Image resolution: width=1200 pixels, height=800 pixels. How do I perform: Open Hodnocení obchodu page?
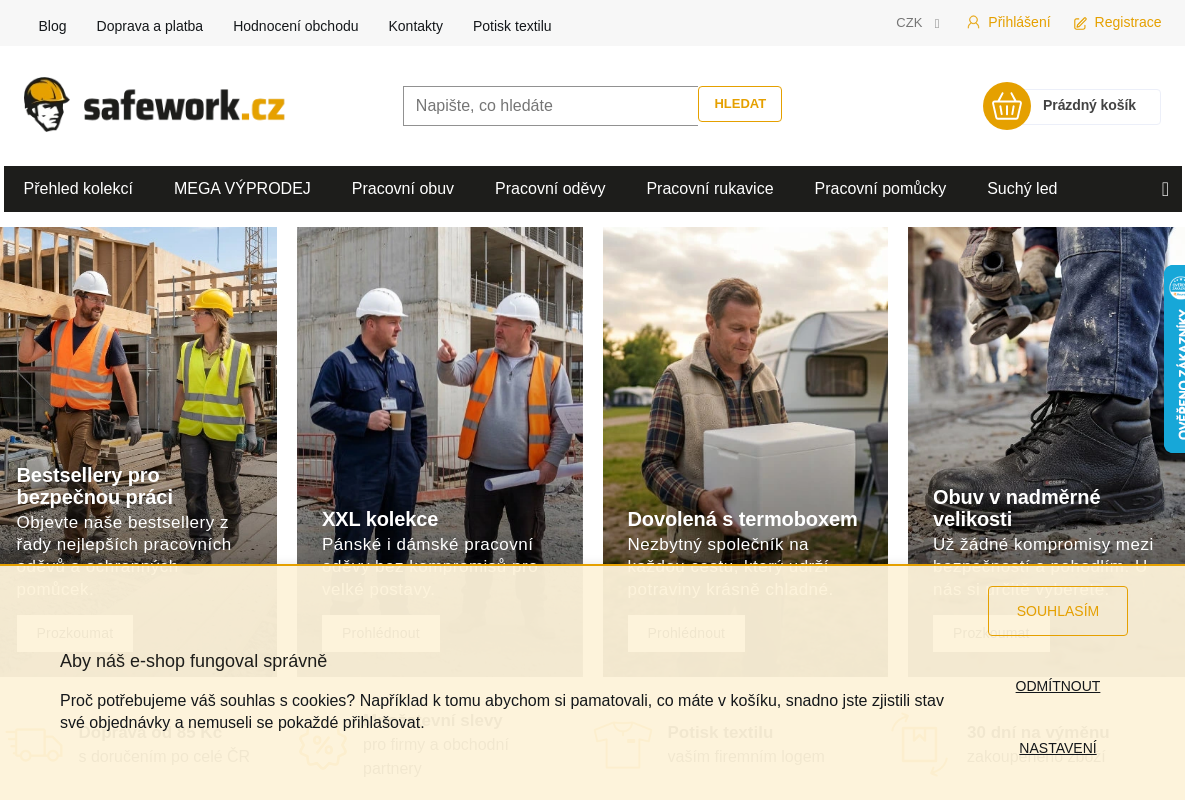296,26
